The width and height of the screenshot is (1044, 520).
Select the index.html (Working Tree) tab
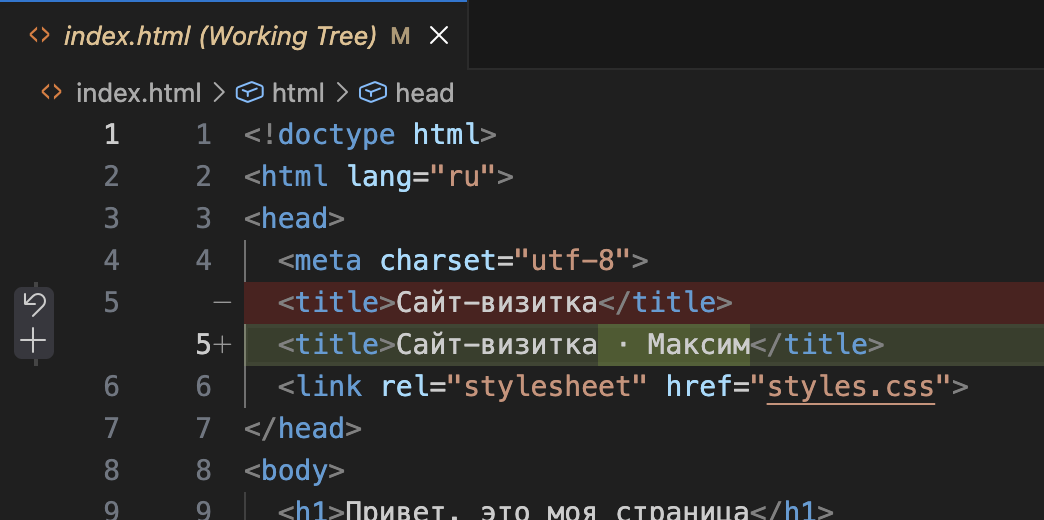233,36
